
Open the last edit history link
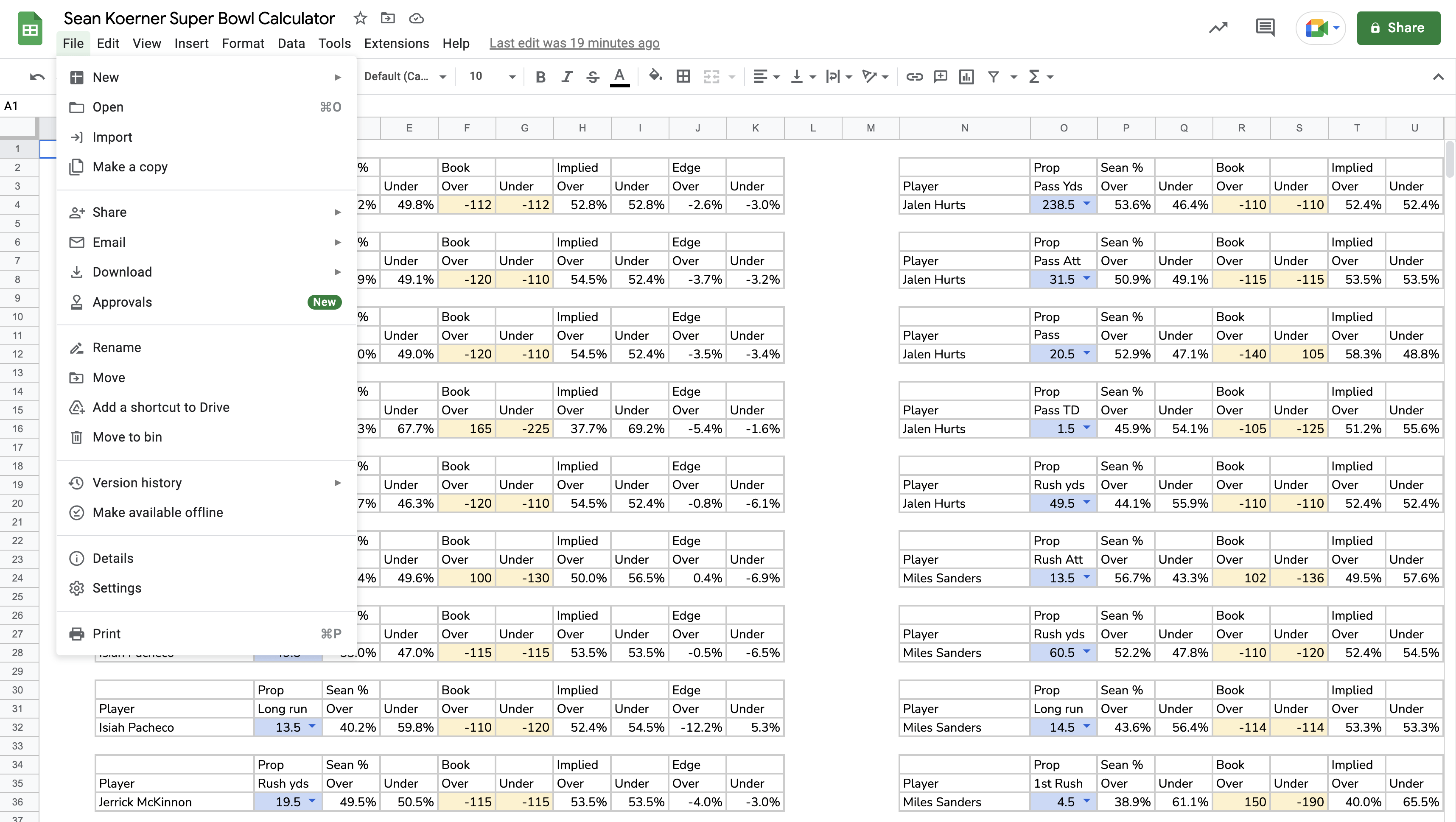(x=574, y=43)
